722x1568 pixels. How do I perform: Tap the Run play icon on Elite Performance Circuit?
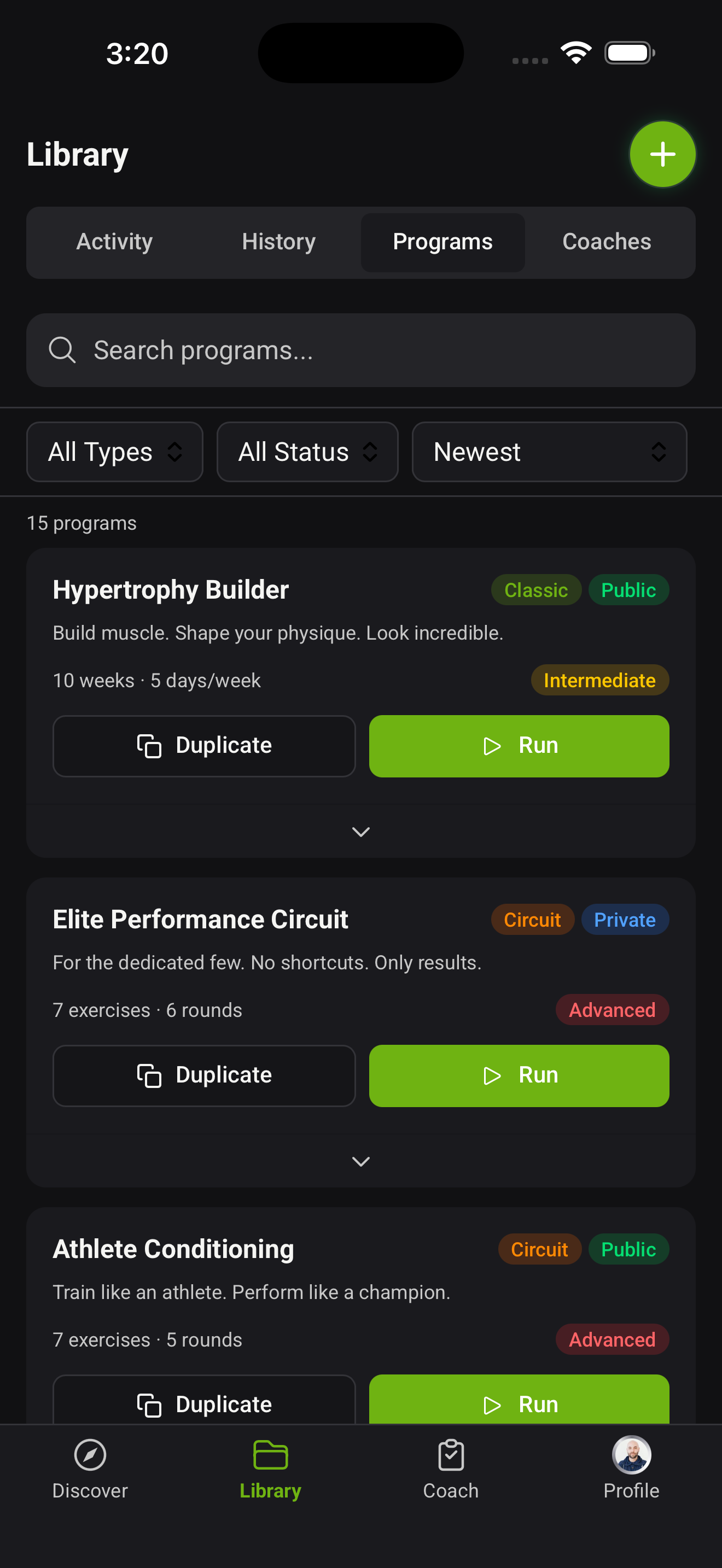(x=492, y=1075)
